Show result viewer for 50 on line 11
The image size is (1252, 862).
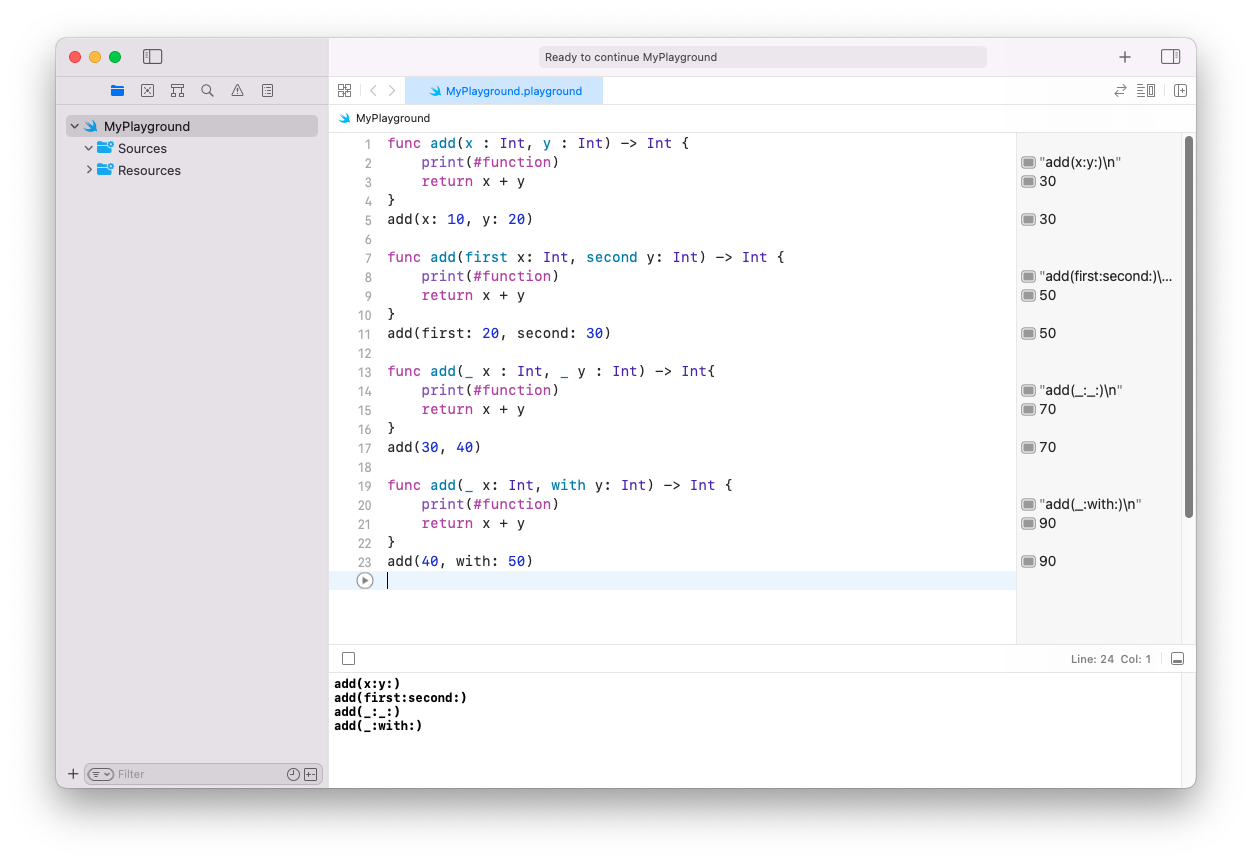point(1028,333)
